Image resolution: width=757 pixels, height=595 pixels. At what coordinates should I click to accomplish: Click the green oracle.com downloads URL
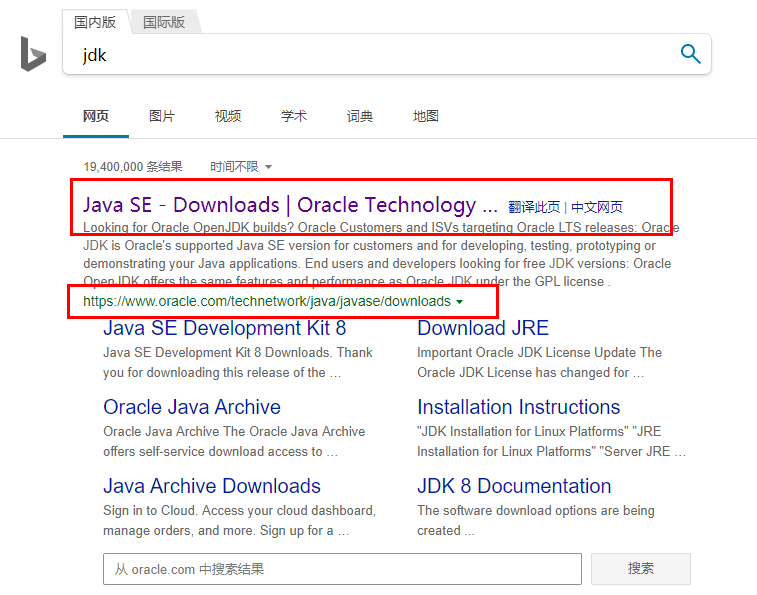266,301
